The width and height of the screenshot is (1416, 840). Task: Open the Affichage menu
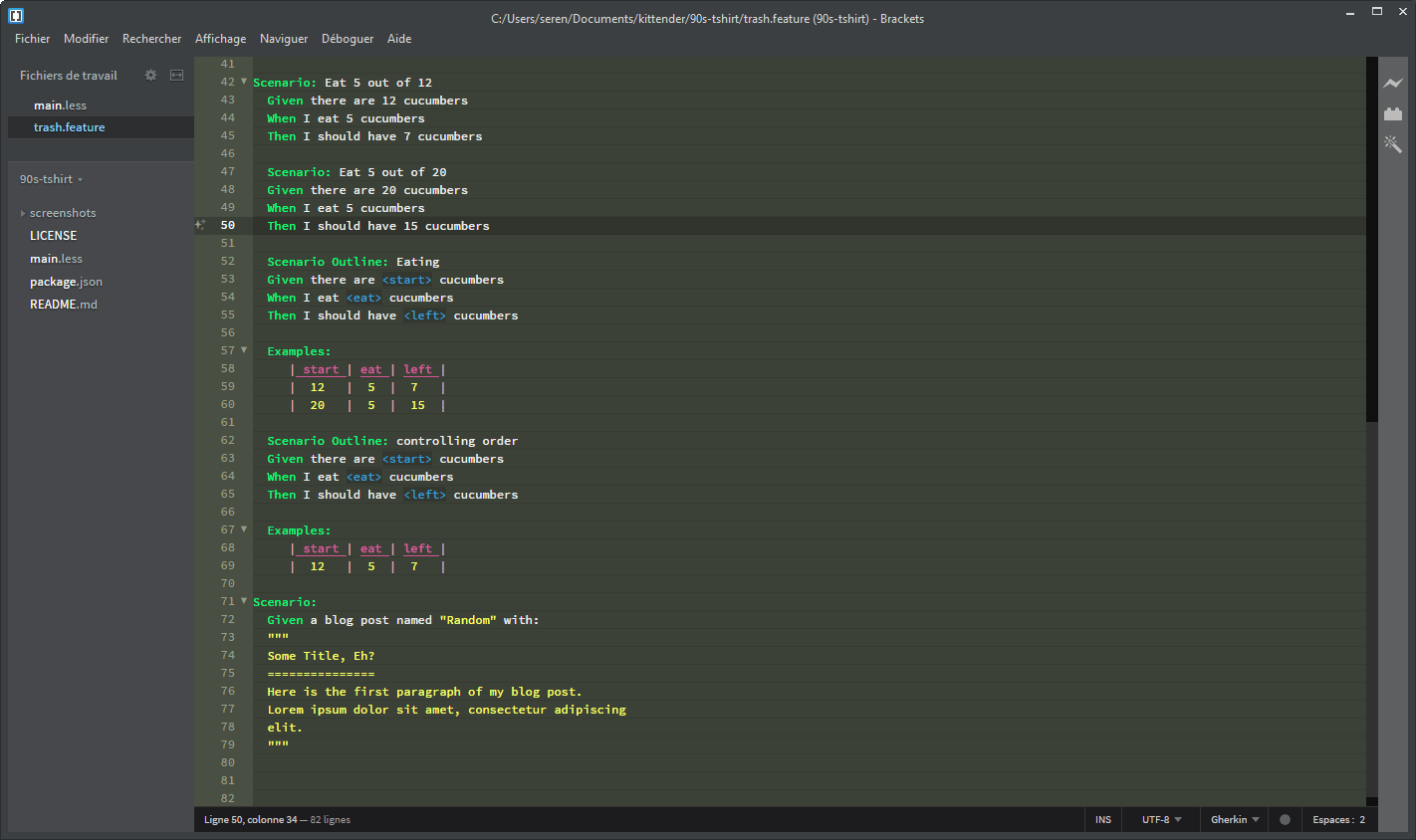(220, 39)
